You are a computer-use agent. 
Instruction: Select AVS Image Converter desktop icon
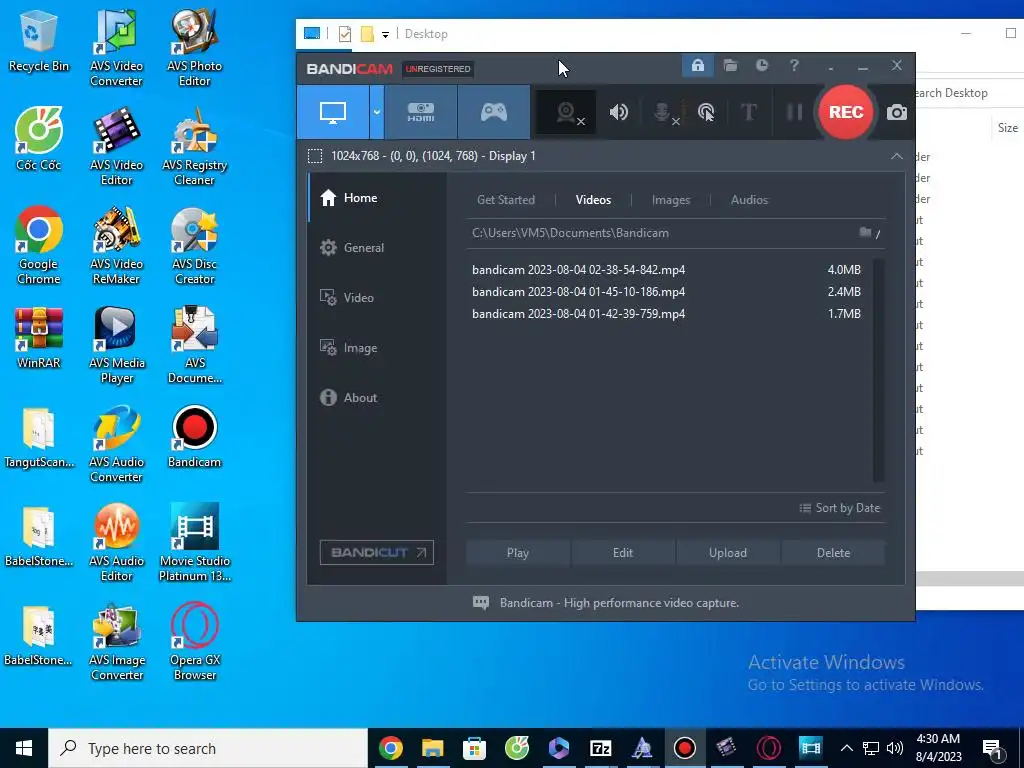(116, 642)
